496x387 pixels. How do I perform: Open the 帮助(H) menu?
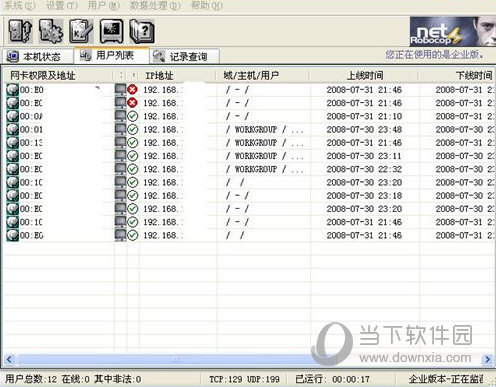pyautogui.click(x=207, y=6)
